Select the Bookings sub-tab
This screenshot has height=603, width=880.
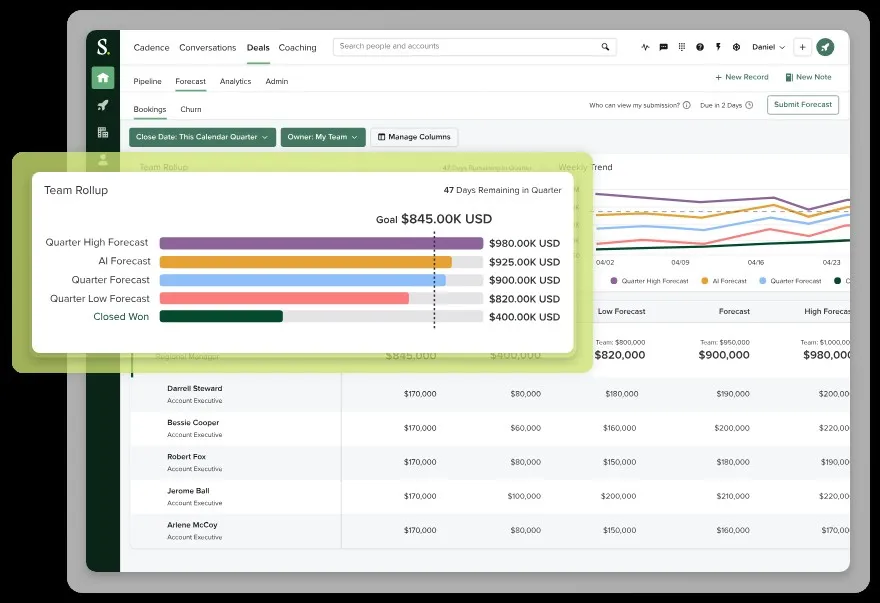click(x=150, y=109)
